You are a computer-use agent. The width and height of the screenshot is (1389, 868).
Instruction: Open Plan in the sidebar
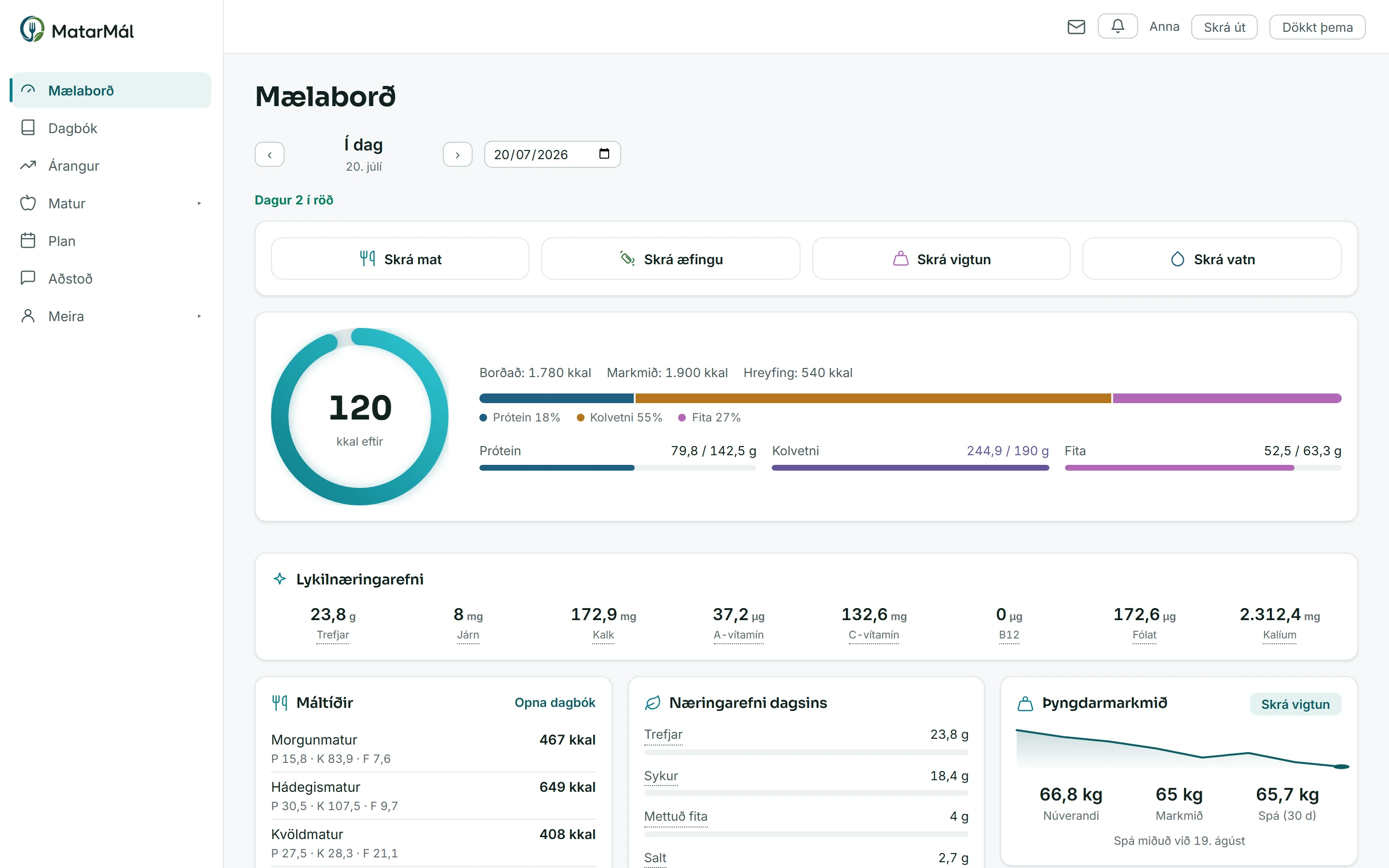tap(111, 241)
